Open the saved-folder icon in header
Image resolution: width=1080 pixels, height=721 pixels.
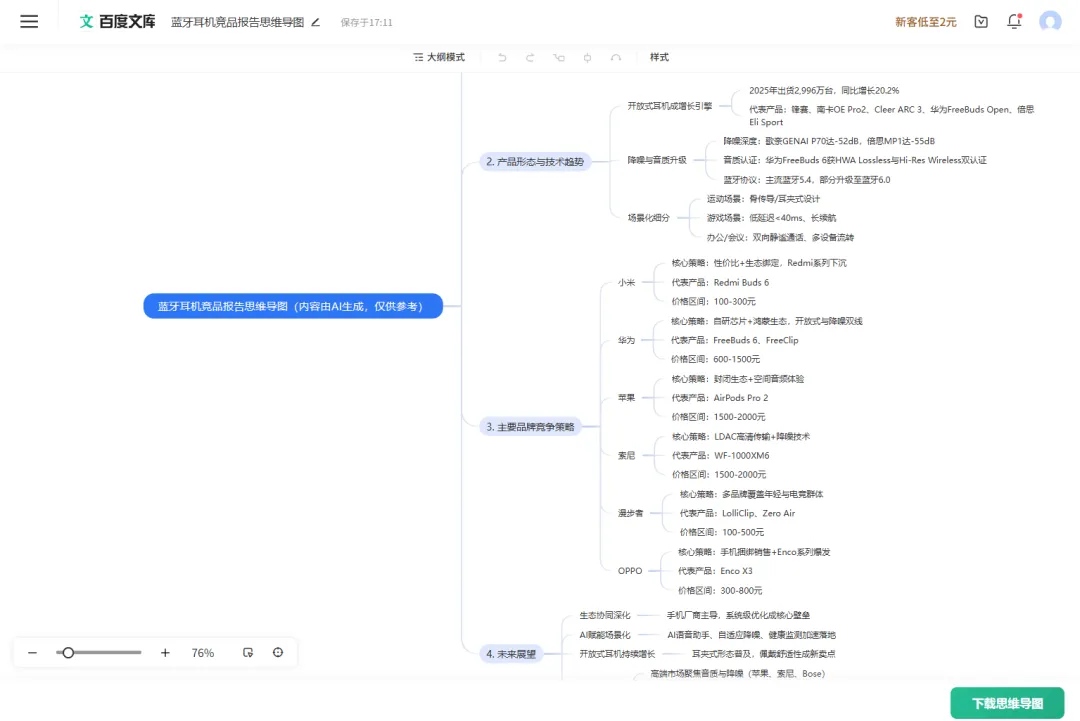click(981, 22)
